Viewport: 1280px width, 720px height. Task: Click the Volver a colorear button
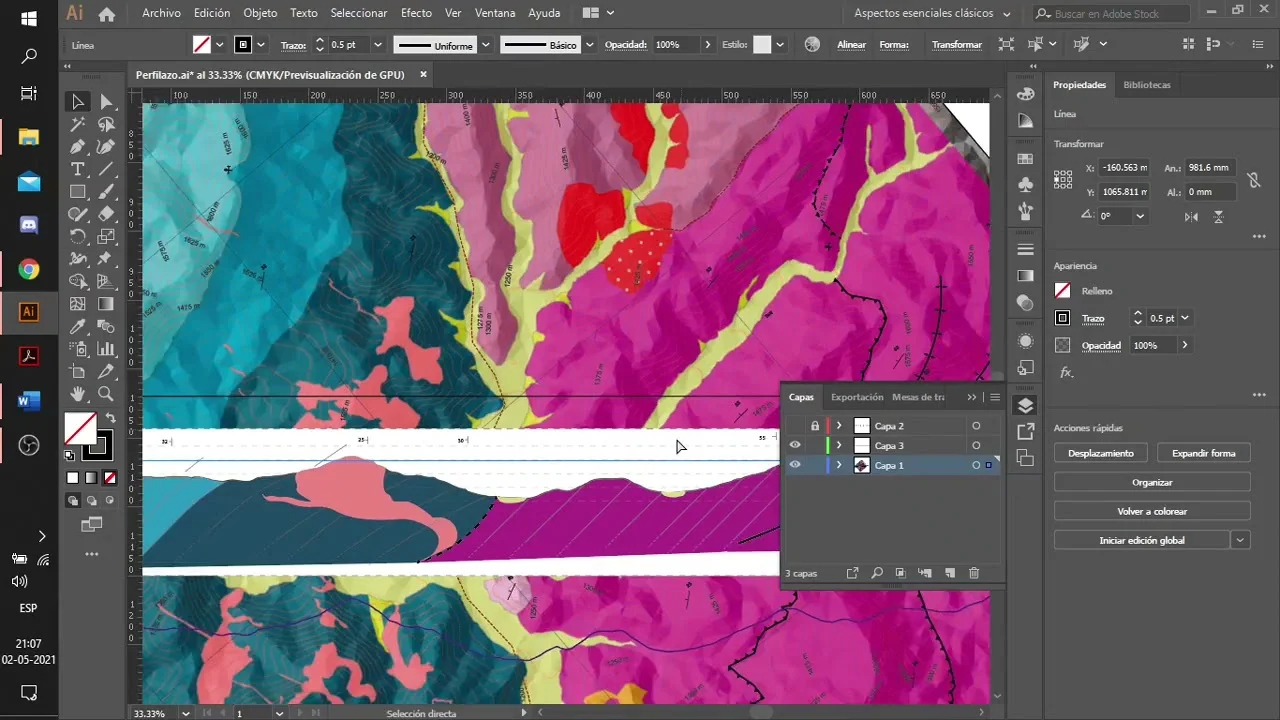click(1152, 511)
